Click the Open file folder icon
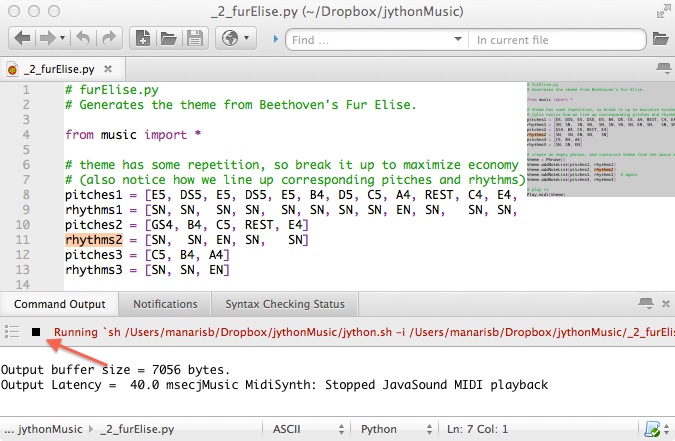The width and height of the screenshot is (675, 441). coord(169,40)
